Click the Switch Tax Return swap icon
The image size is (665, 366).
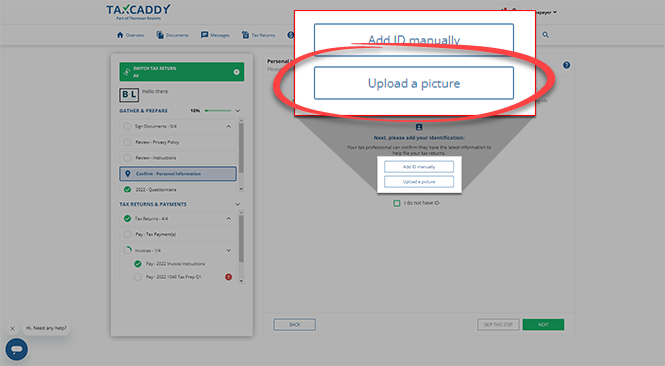click(x=126, y=72)
